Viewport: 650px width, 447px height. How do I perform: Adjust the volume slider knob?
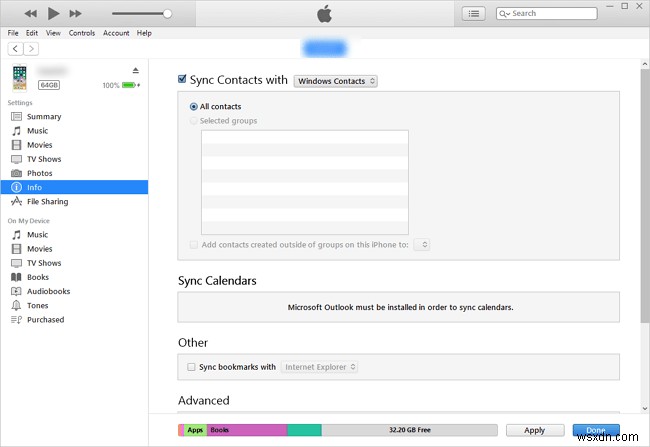coord(167,14)
